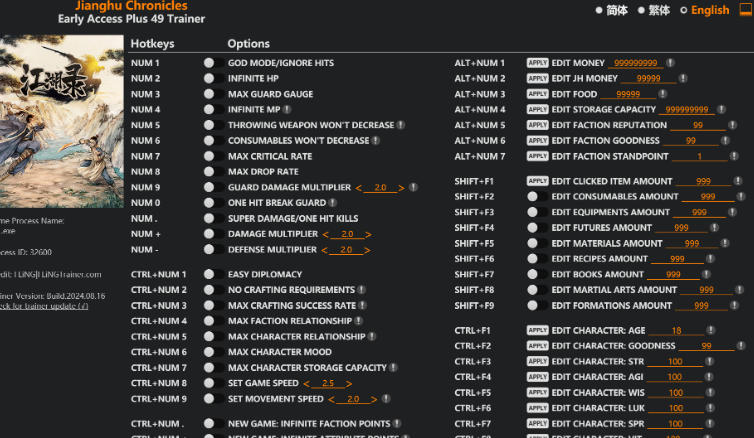This screenshot has height=438, width=754.
Task: Switch language to 简体 (Simplified Chinese)
Action: tap(610, 10)
